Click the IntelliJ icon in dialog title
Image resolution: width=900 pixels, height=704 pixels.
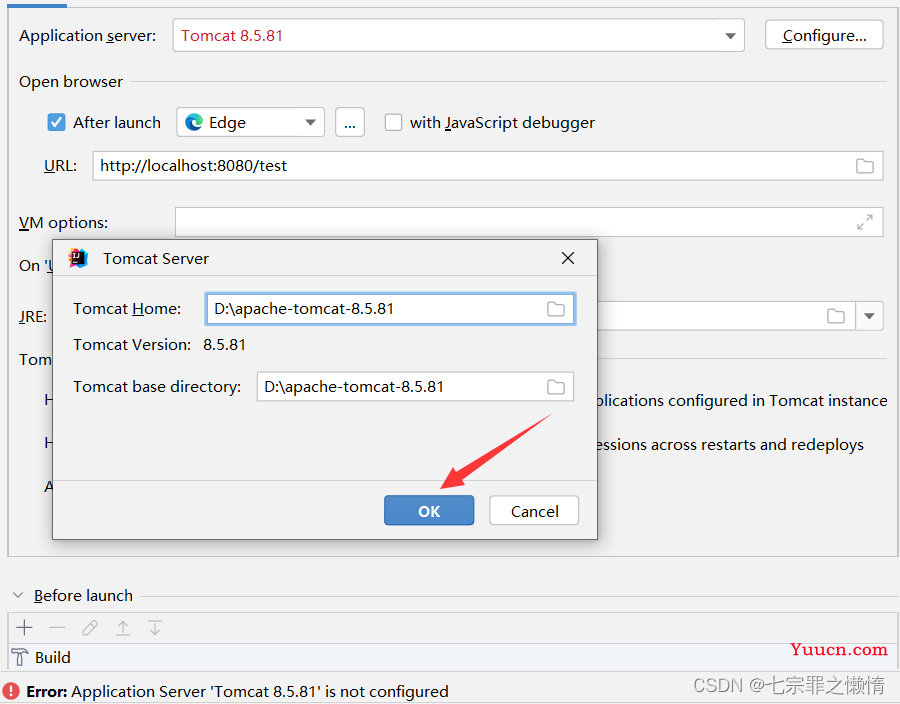coord(78,258)
